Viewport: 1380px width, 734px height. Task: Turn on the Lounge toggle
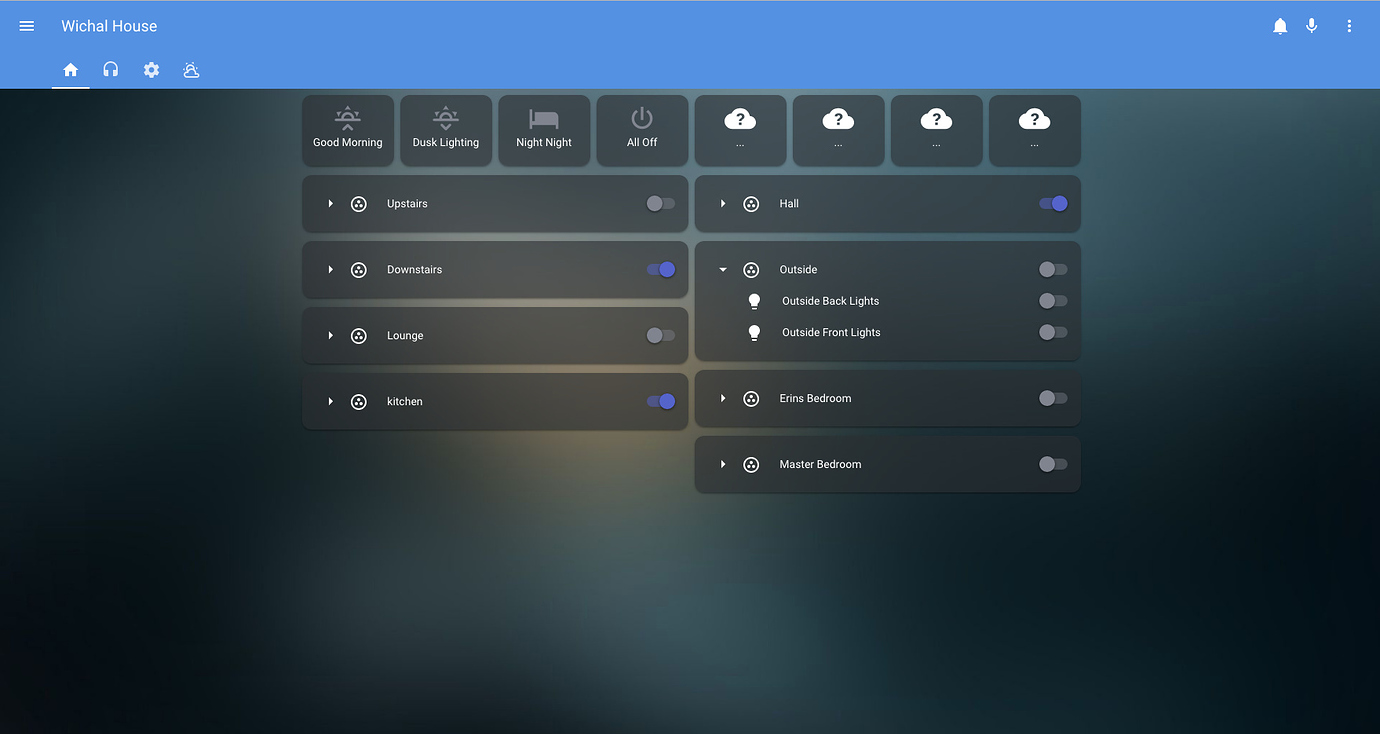coord(660,335)
